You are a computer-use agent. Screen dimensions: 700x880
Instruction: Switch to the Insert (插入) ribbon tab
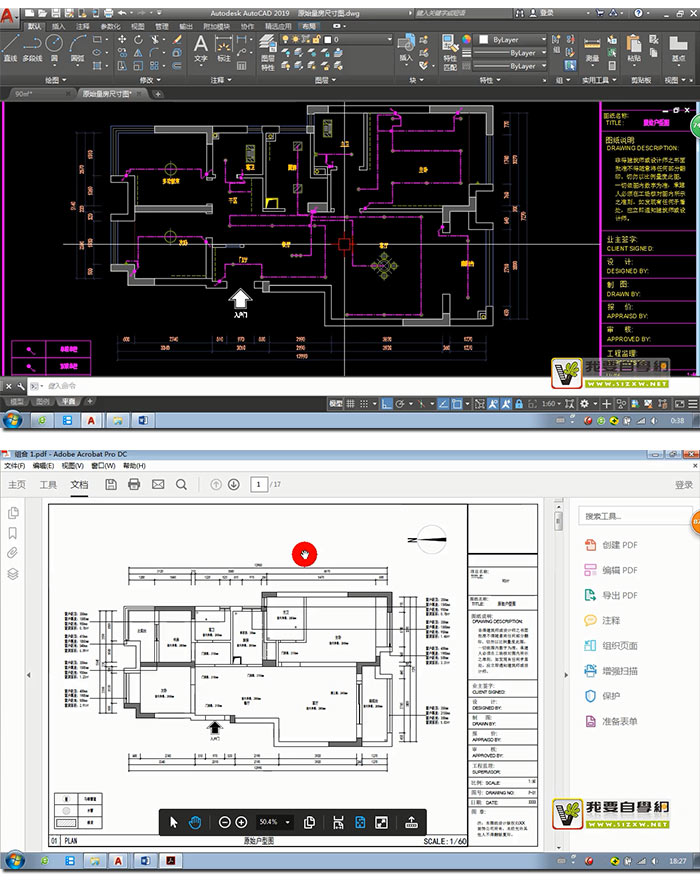tap(58, 26)
